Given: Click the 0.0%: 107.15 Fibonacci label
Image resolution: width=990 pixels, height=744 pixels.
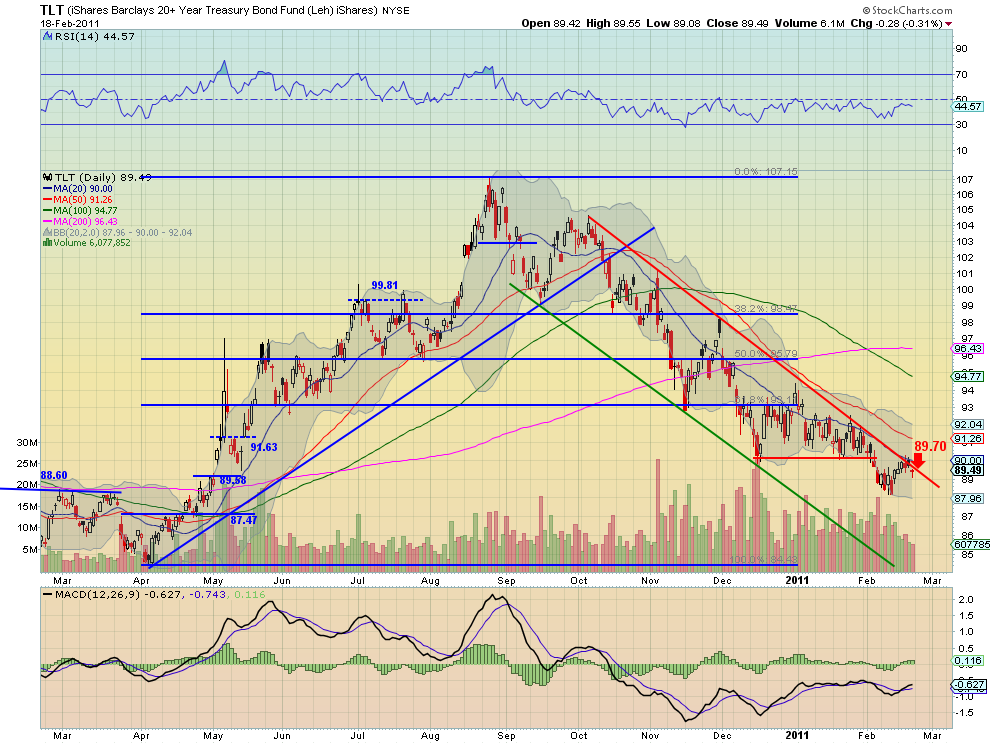Looking at the screenshot, I should pyautogui.click(x=766, y=172).
